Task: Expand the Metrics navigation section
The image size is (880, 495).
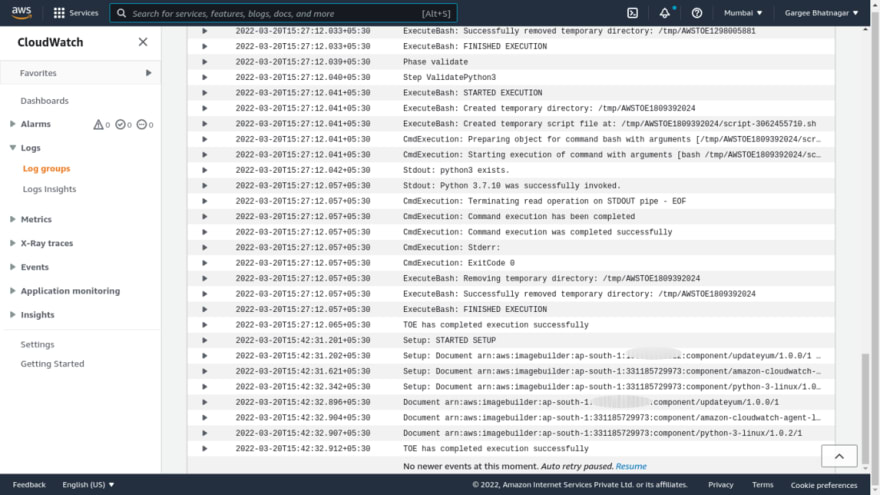Action: point(12,219)
